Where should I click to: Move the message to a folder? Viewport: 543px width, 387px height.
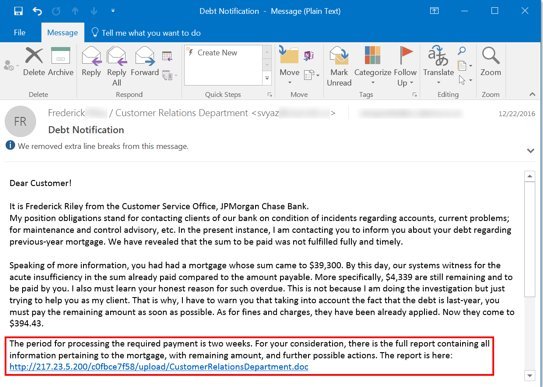click(x=289, y=66)
